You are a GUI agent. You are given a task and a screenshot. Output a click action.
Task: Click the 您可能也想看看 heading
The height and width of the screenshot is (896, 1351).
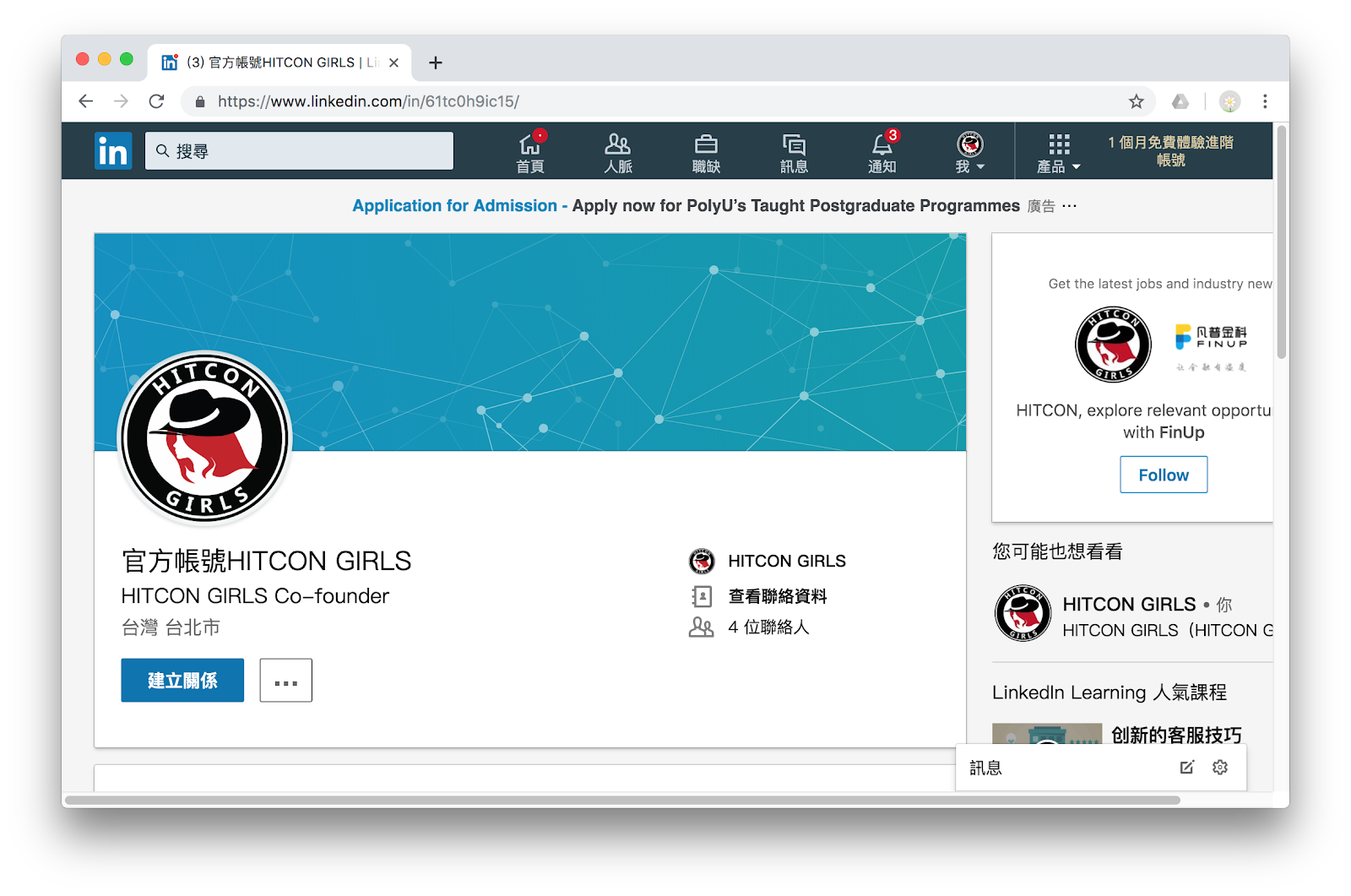tap(1057, 551)
